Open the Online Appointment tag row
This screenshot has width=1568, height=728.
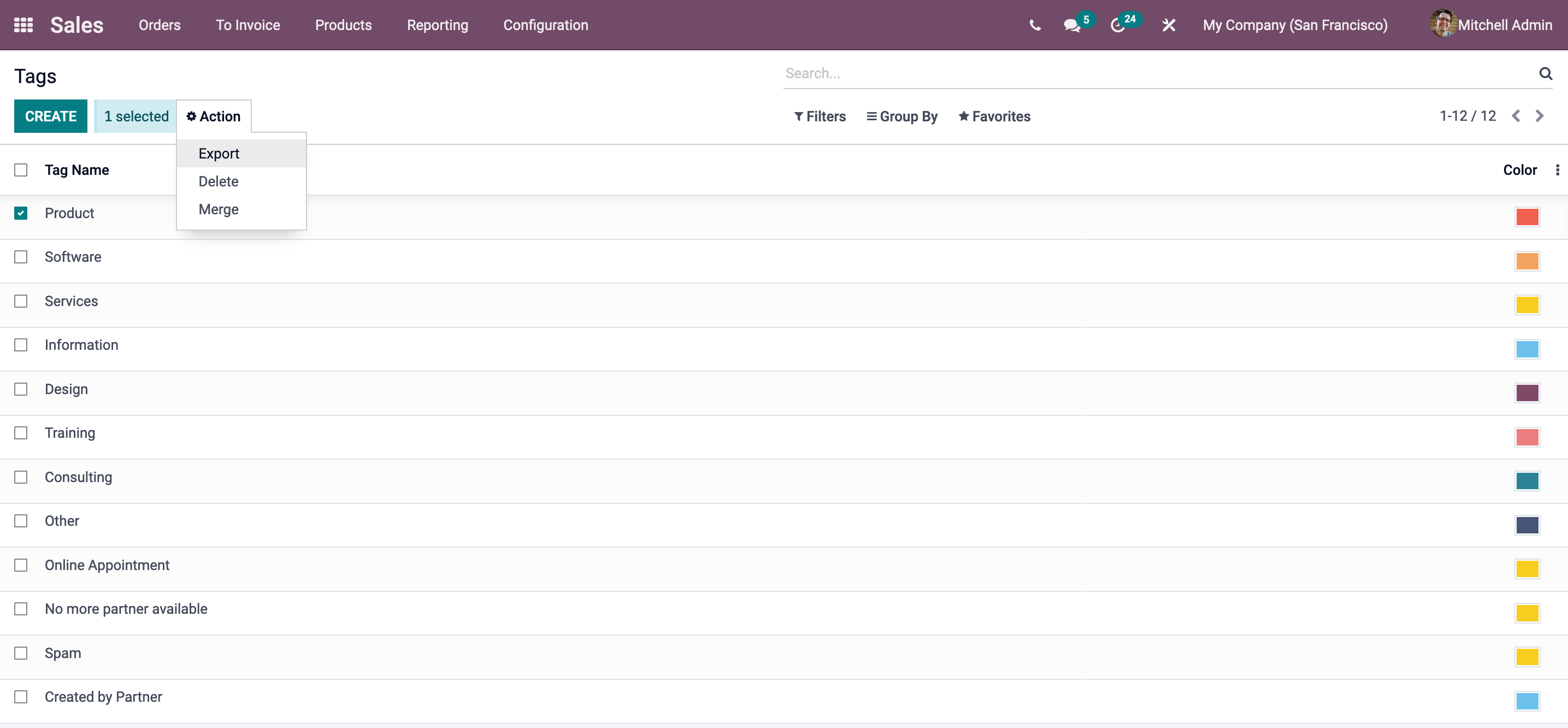(x=784, y=569)
